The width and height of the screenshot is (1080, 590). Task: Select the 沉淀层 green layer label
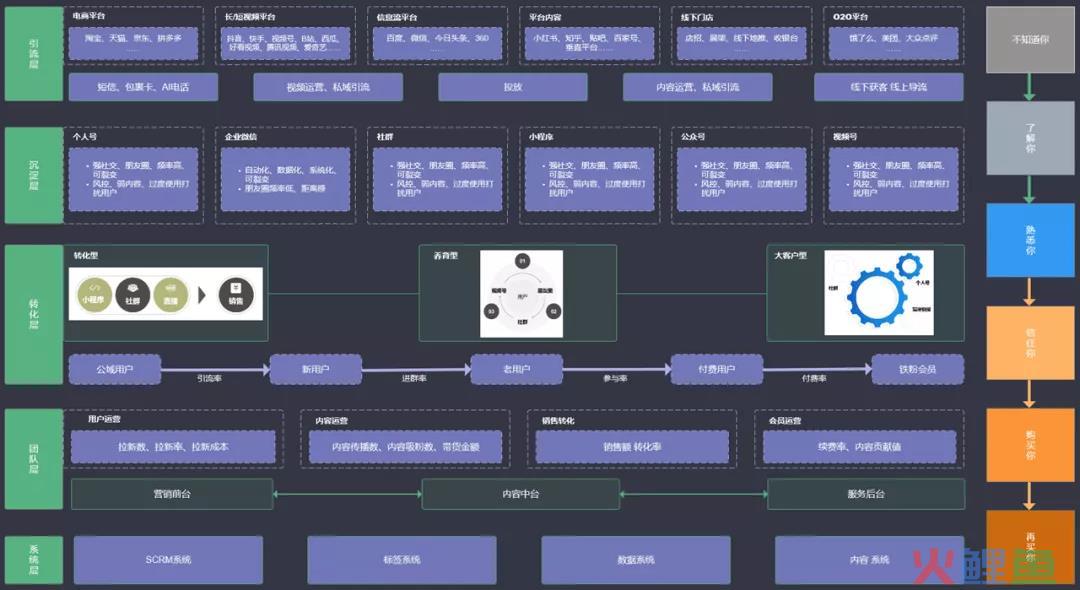coord(34,175)
